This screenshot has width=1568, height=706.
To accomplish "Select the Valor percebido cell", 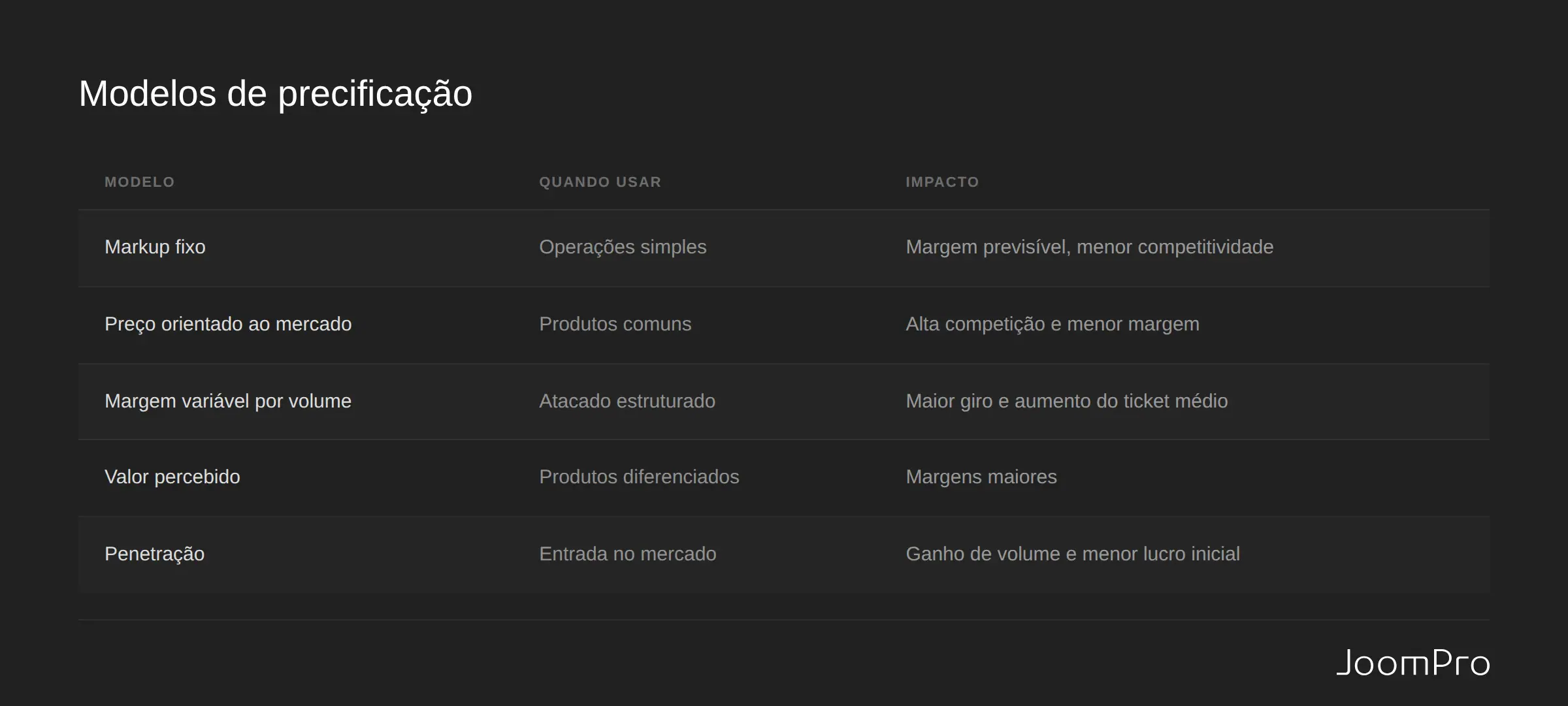I will tap(172, 477).
